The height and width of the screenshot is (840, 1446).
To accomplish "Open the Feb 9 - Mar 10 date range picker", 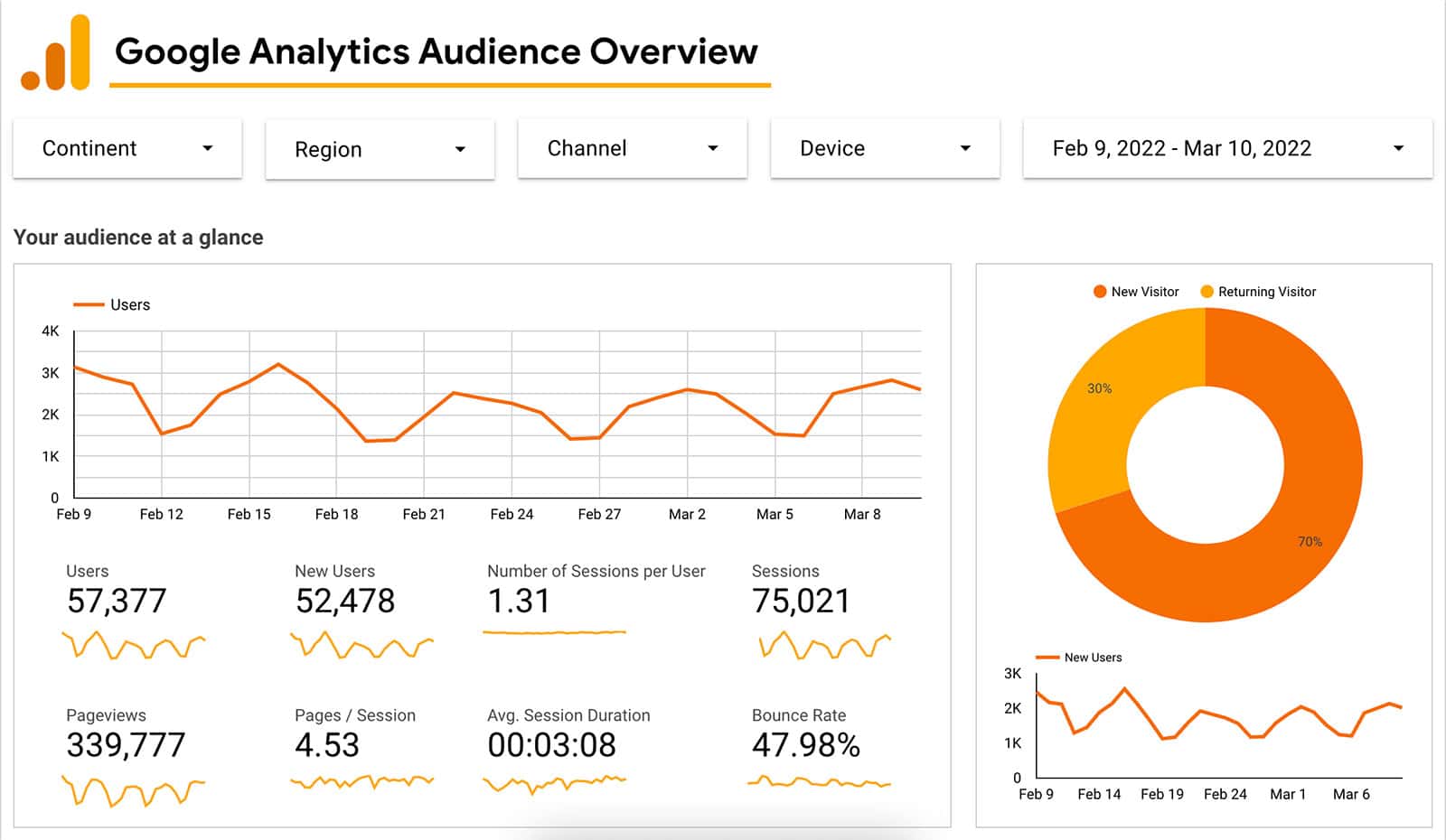I will coord(1227,148).
